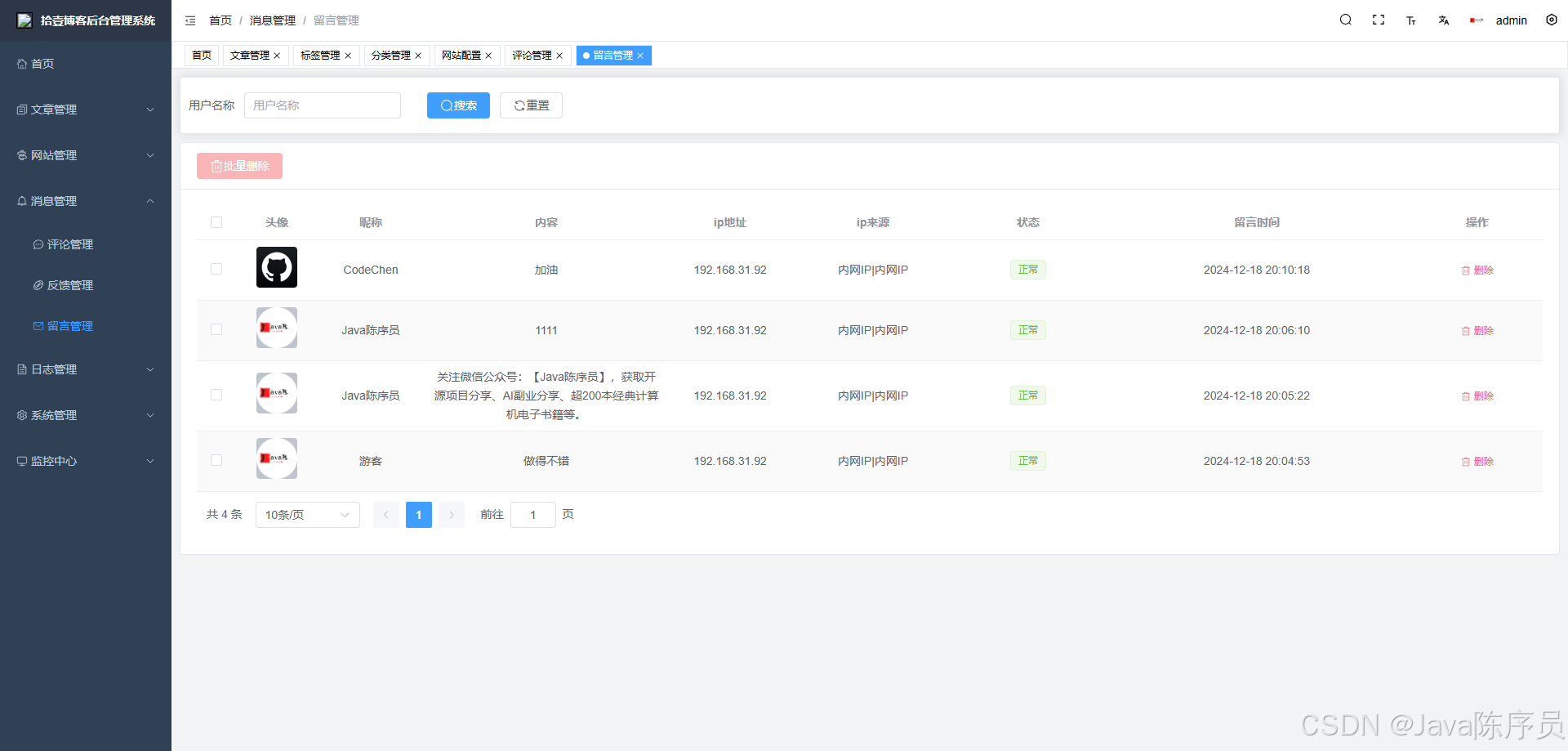The width and height of the screenshot is (1568, 751).
Task: Check the checkbox for the 1111 row
Action: click(216, 329)
